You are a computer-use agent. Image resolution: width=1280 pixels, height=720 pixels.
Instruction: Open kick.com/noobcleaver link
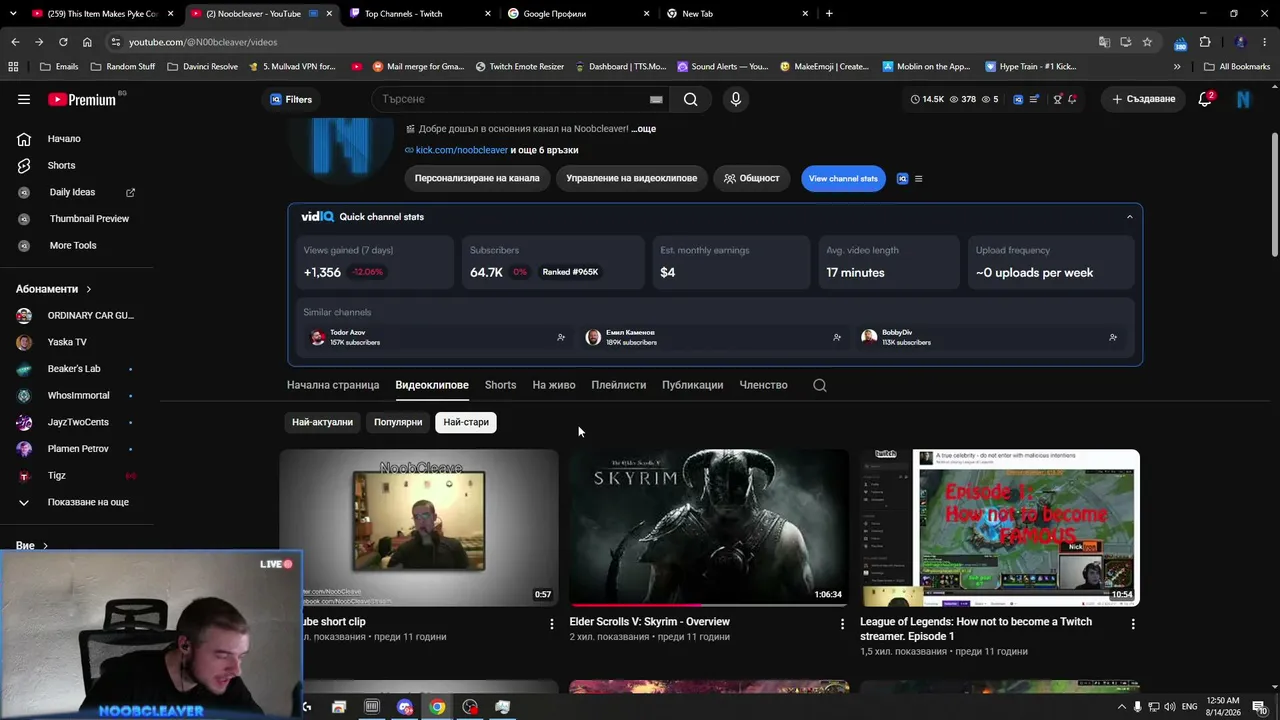click(x=462, y=150)
